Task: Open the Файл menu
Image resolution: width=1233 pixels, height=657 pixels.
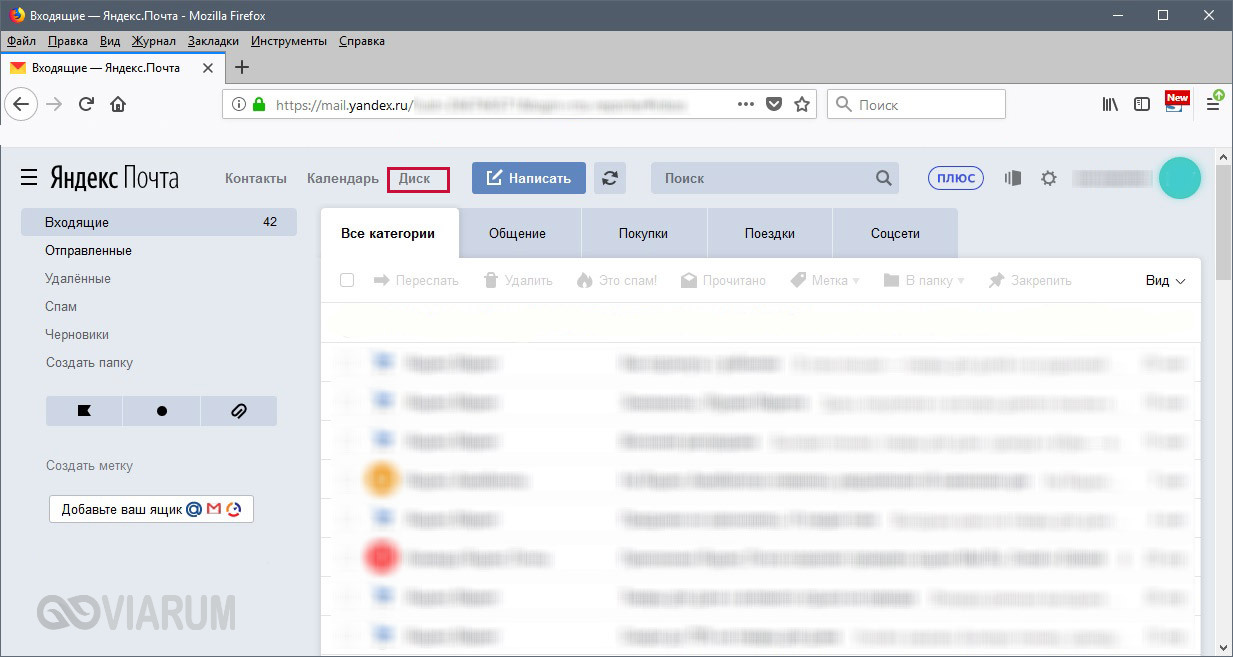Action: click(x=21, y=41)
